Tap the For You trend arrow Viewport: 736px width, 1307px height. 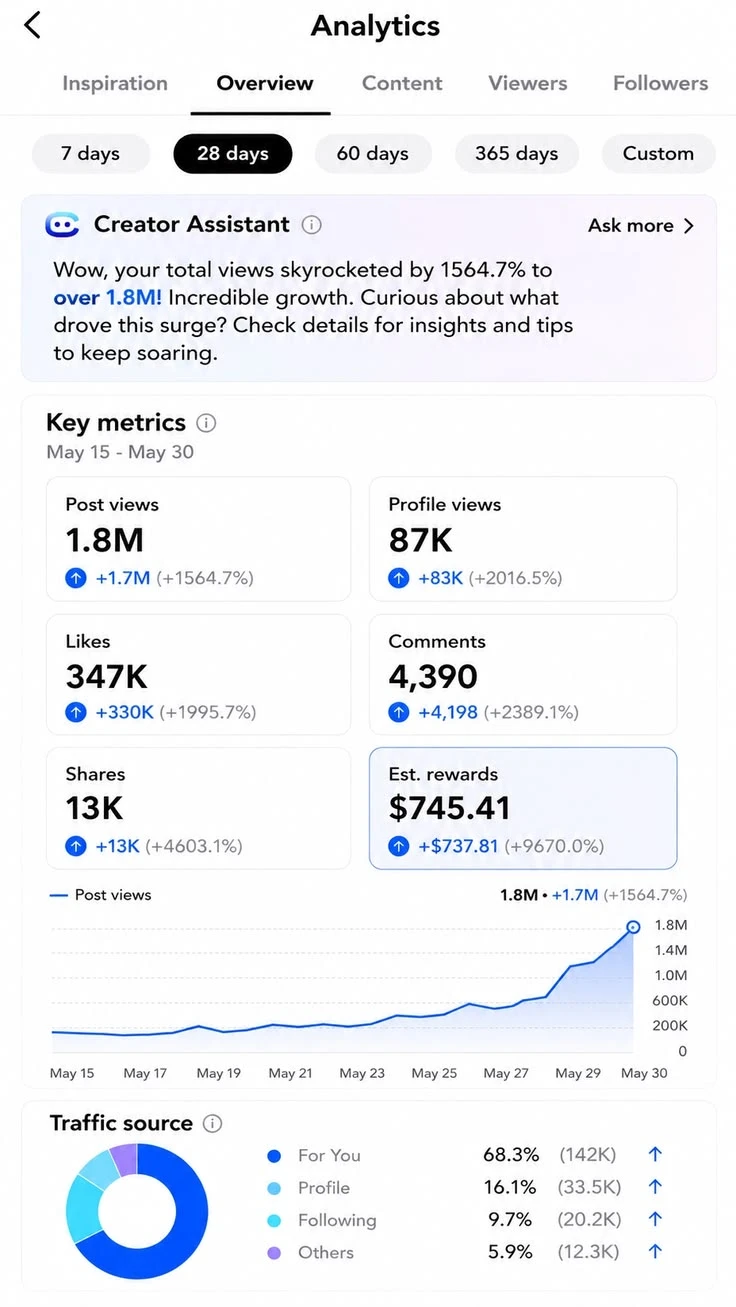[655, 1155]
